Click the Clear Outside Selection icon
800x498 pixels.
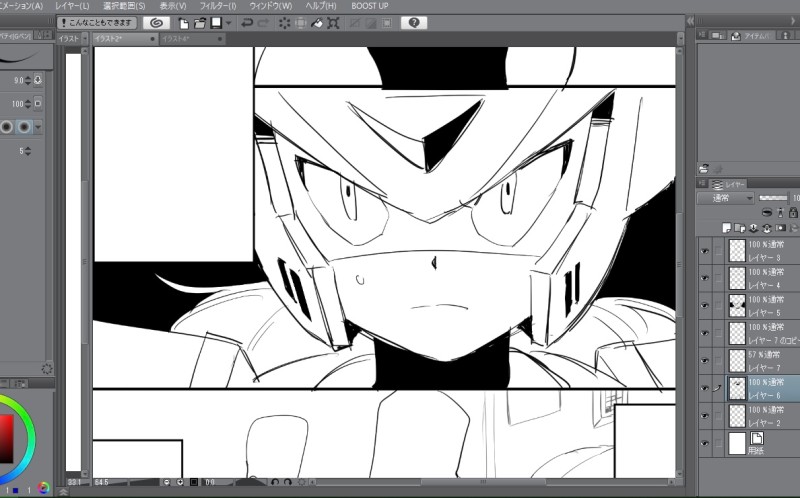[301, 23]
